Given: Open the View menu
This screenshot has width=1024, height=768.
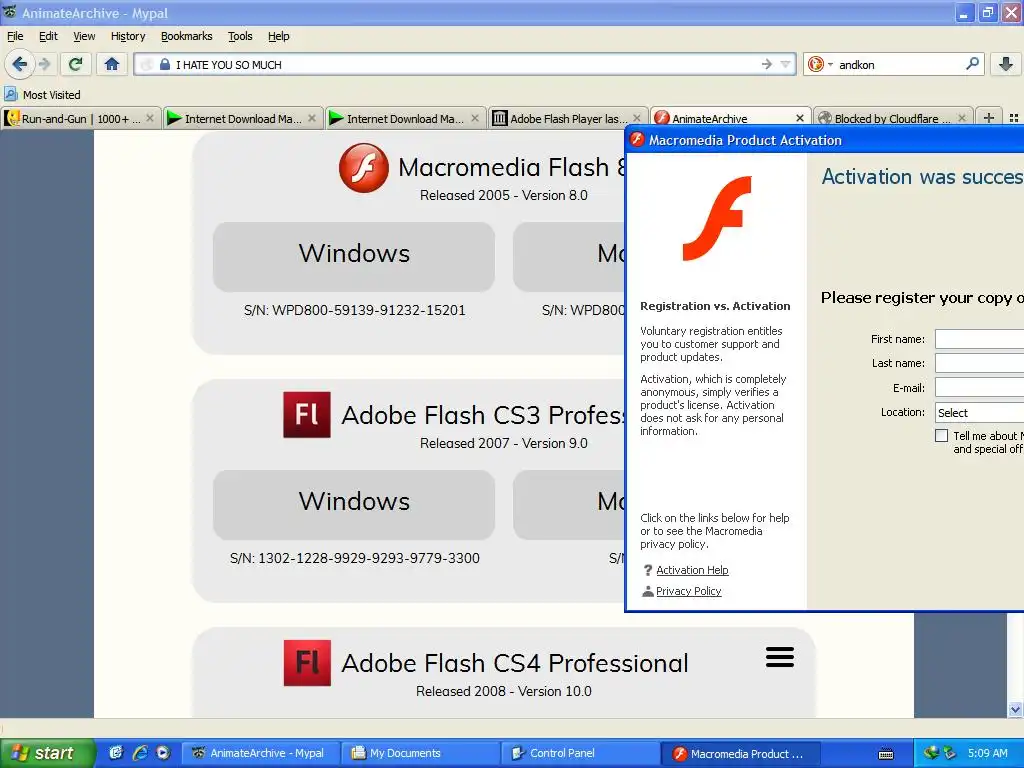Looking at the screenshot, I should click(x=84, y=36).
